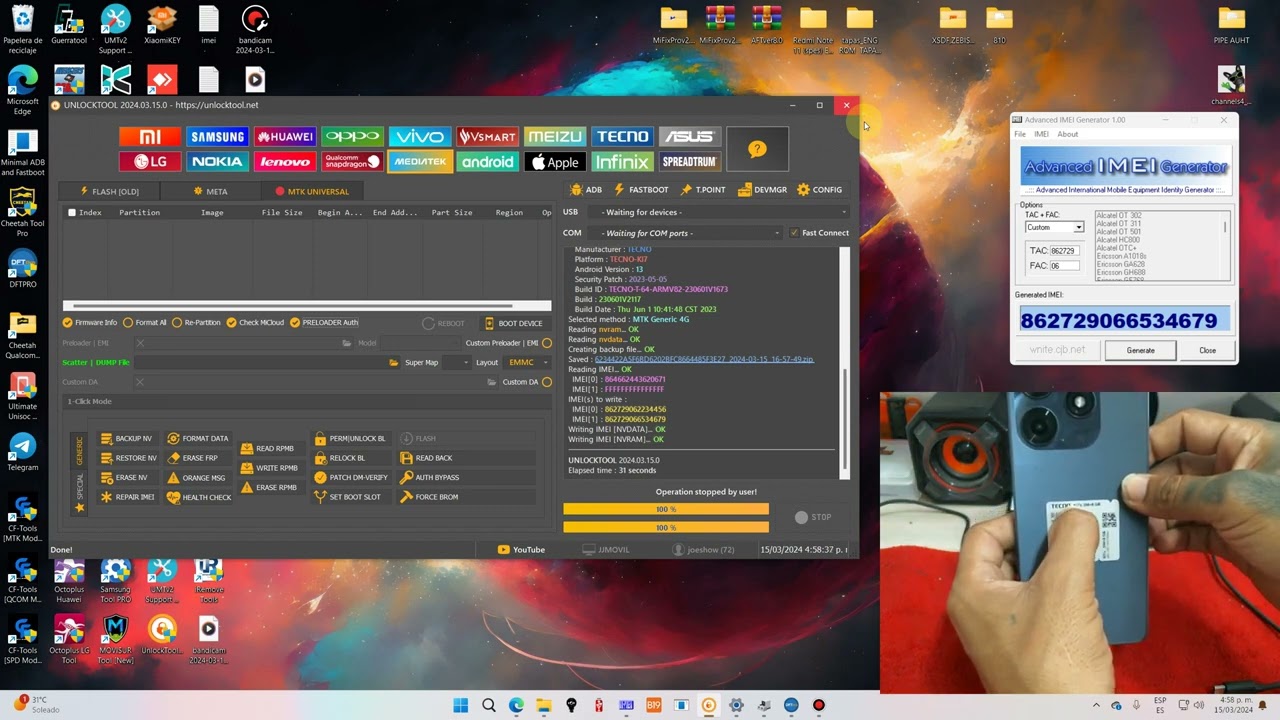Open TAC + FAC Custom dropdown
Viewport: 1280px width, 720px height.
pyautogui.click(x=1054, y=228)
